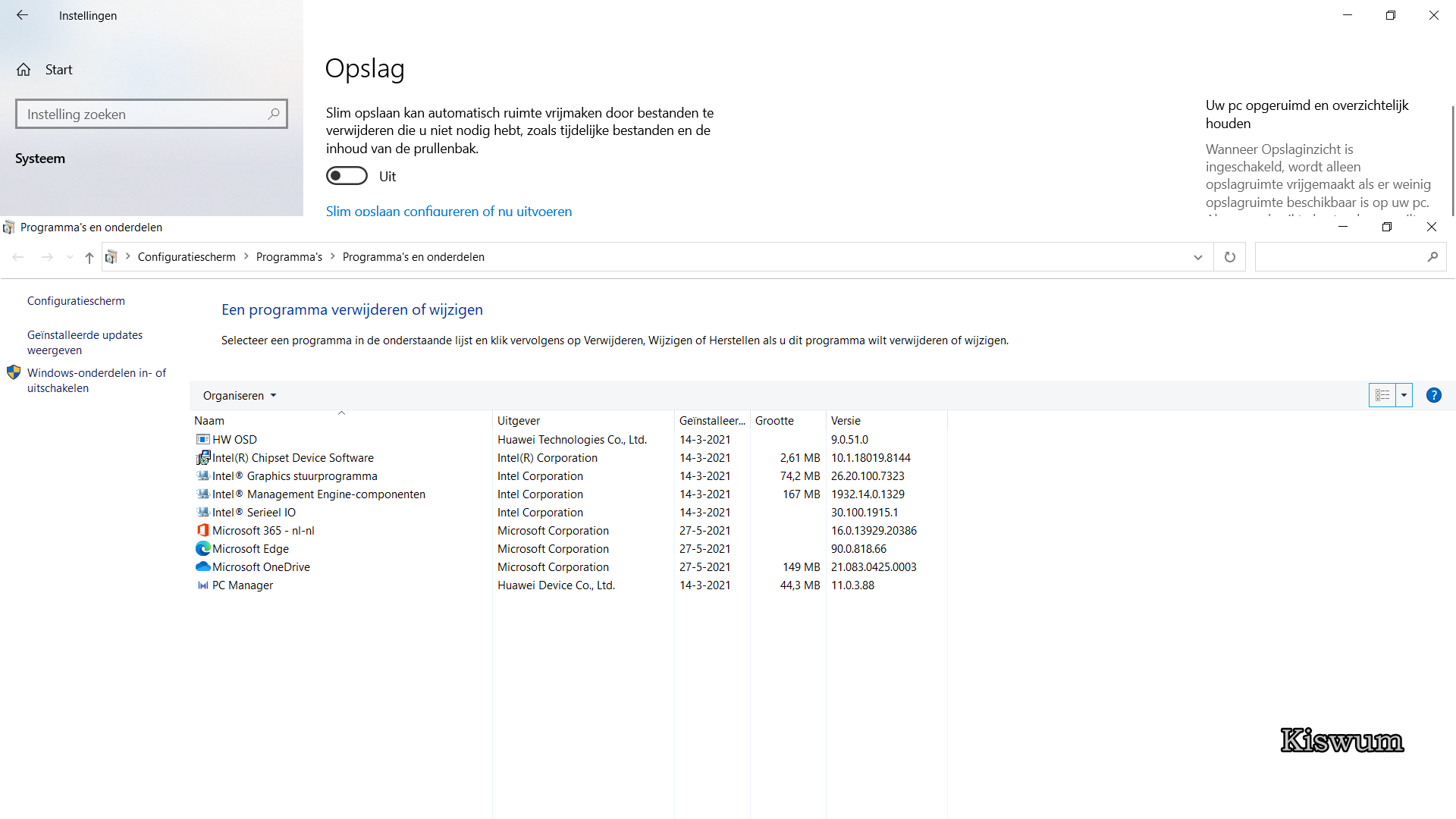This screenshot has height=819, width=1456.
Task: Open Slim opslaan configureren of nu uitvoeren link
Action: (449, 211)
